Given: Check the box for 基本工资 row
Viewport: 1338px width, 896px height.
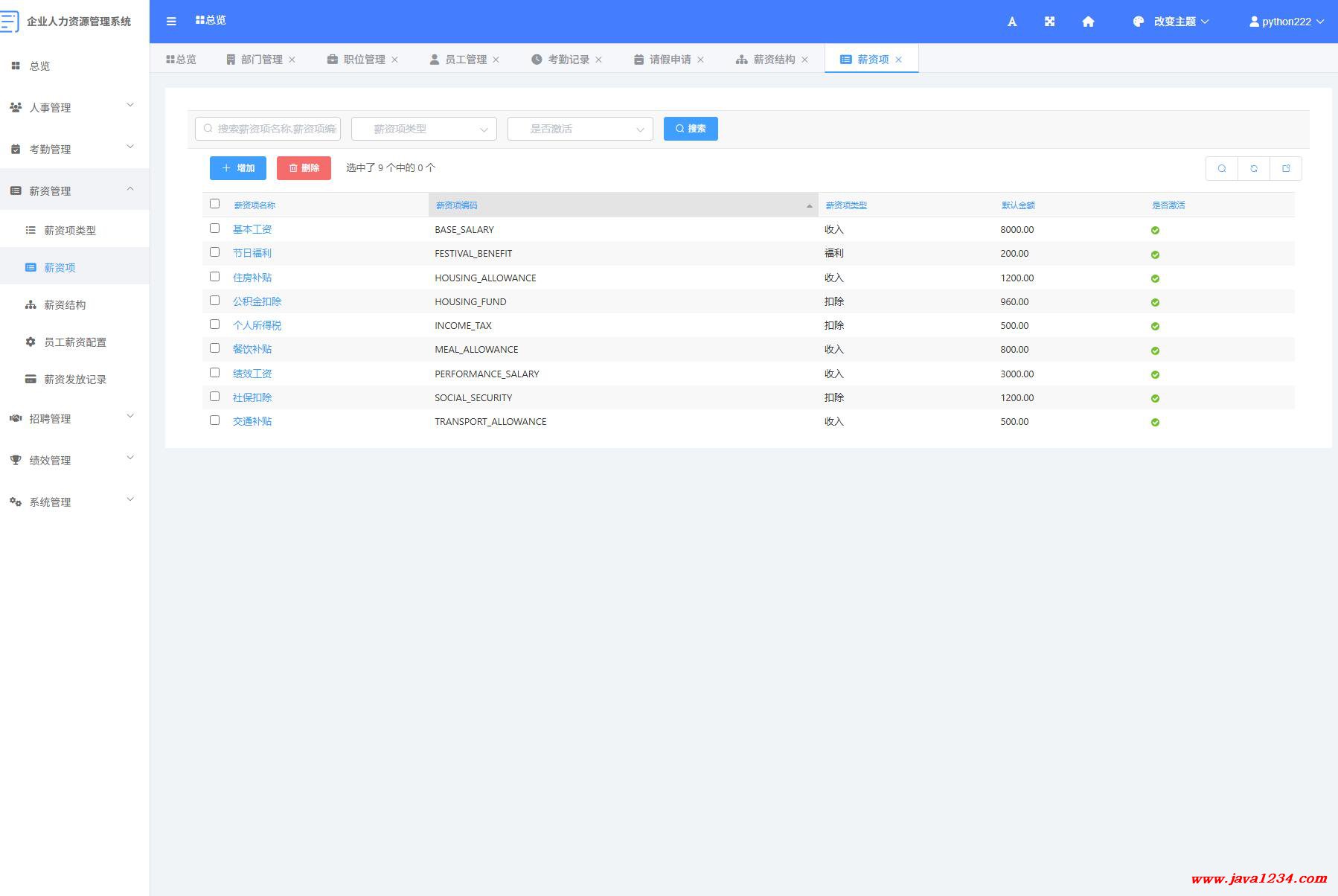Looking at the screenshot, I should (x=215, y=228).
